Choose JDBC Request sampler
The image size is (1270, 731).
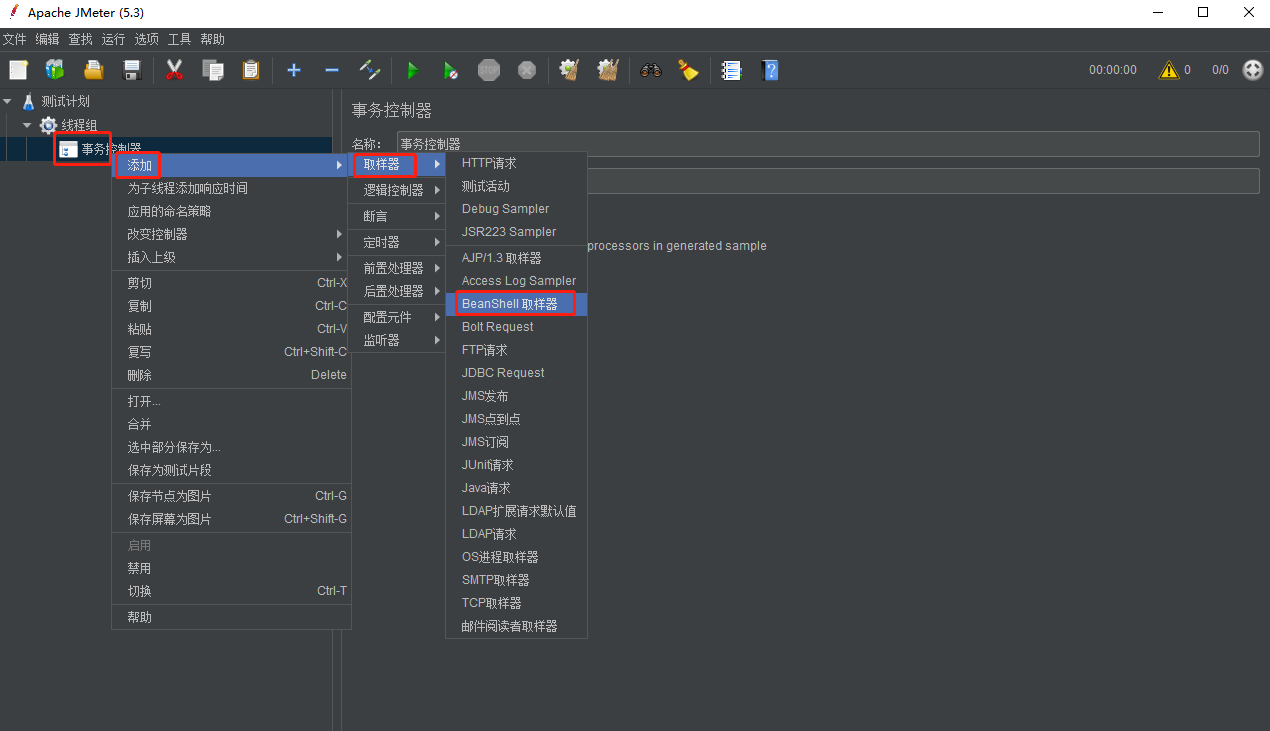(516, 373)
